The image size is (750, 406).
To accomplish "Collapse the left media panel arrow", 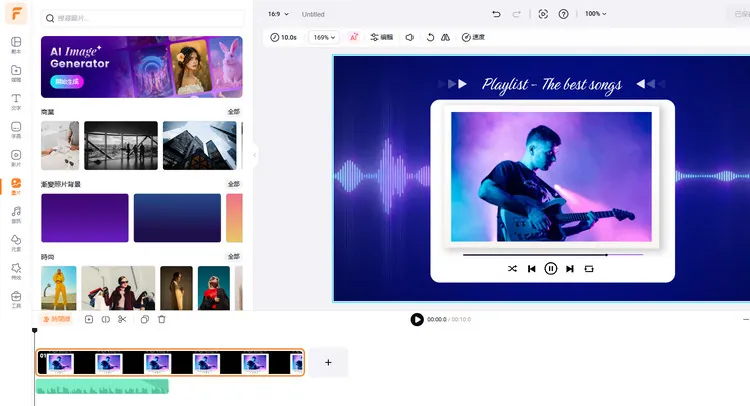I will click(254, 155).
